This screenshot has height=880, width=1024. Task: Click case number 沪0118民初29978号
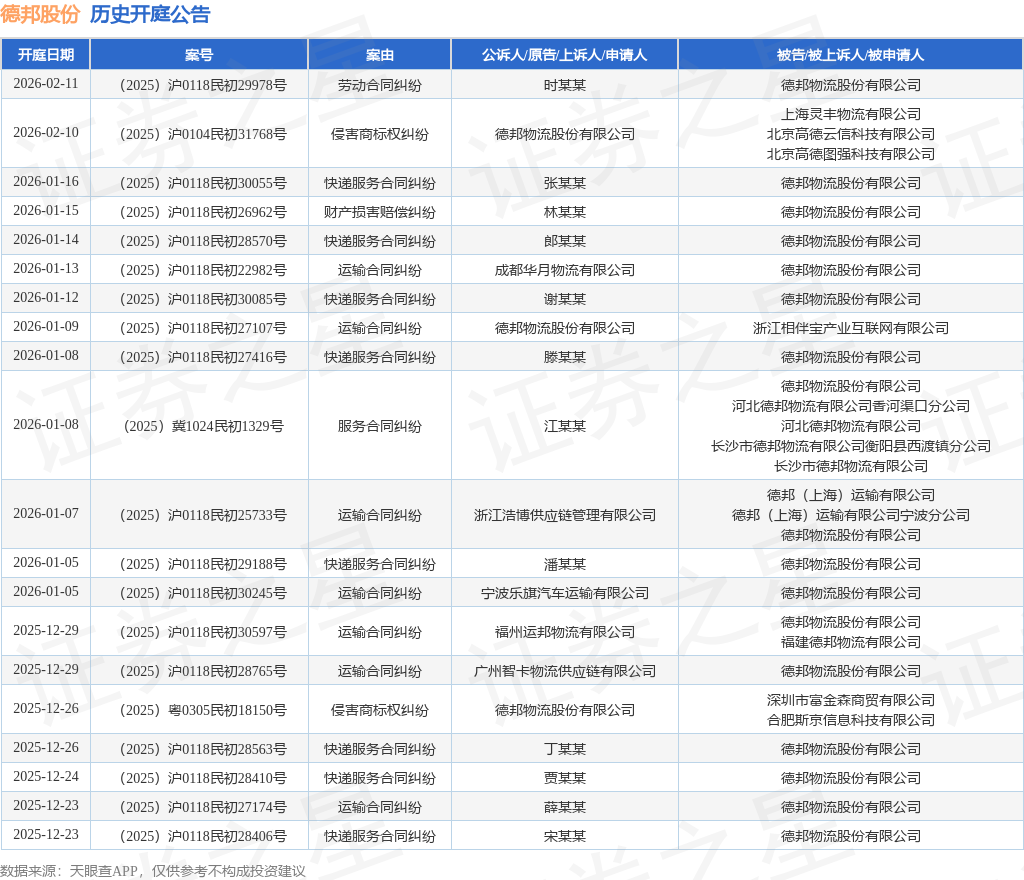click(203, 86)
